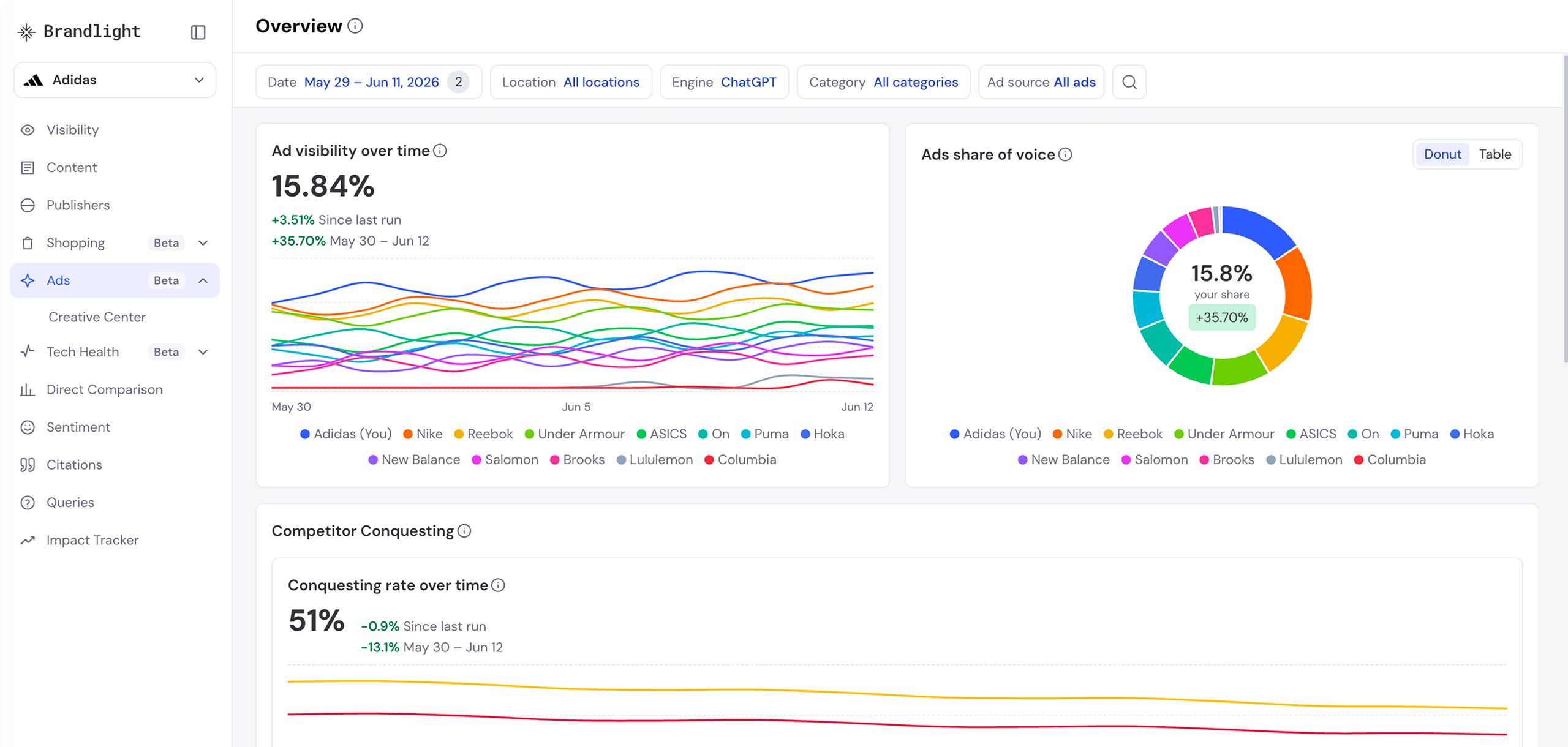1568x747 pixels.
Task: Open the filter search magnifier
Action: pos(1129,82)
